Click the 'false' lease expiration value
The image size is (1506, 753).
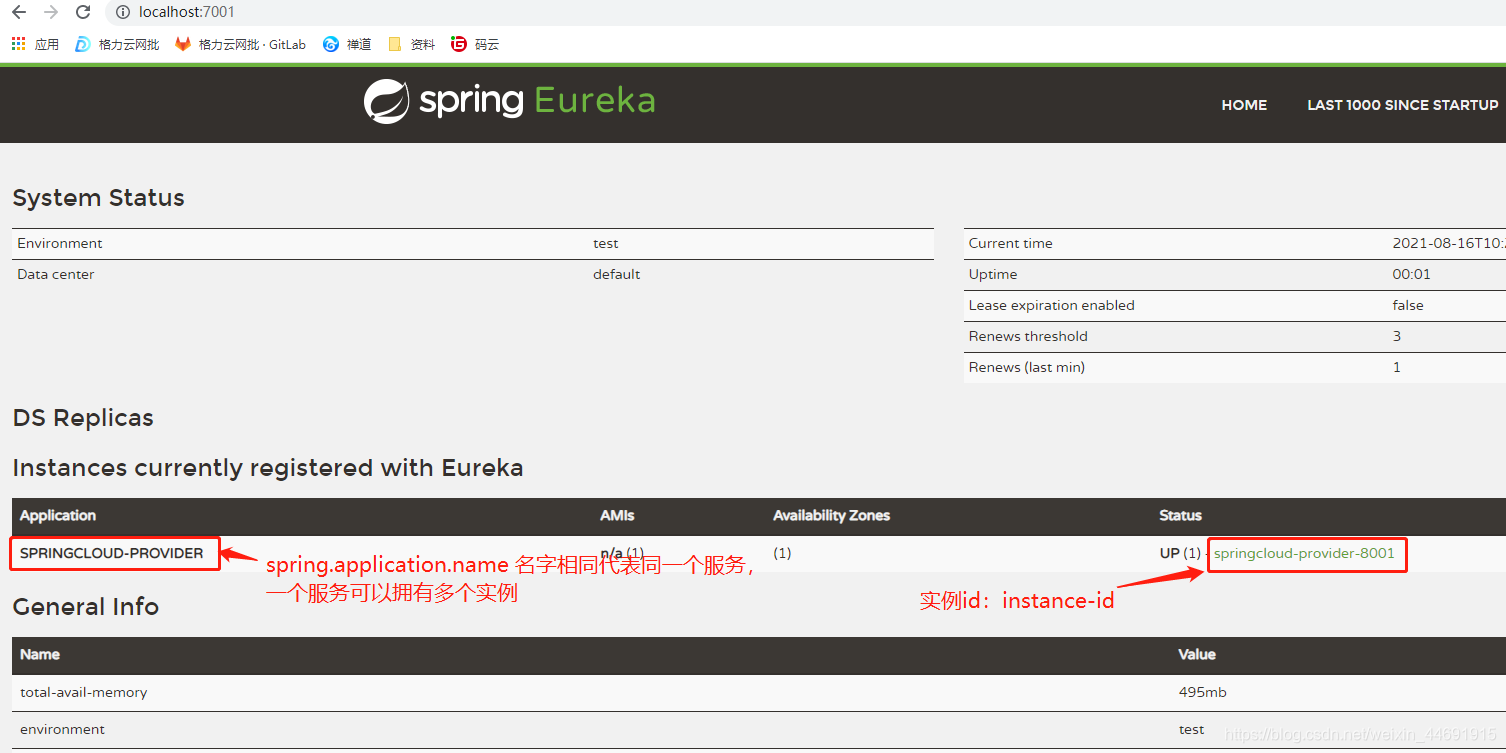pos(1408,306)
